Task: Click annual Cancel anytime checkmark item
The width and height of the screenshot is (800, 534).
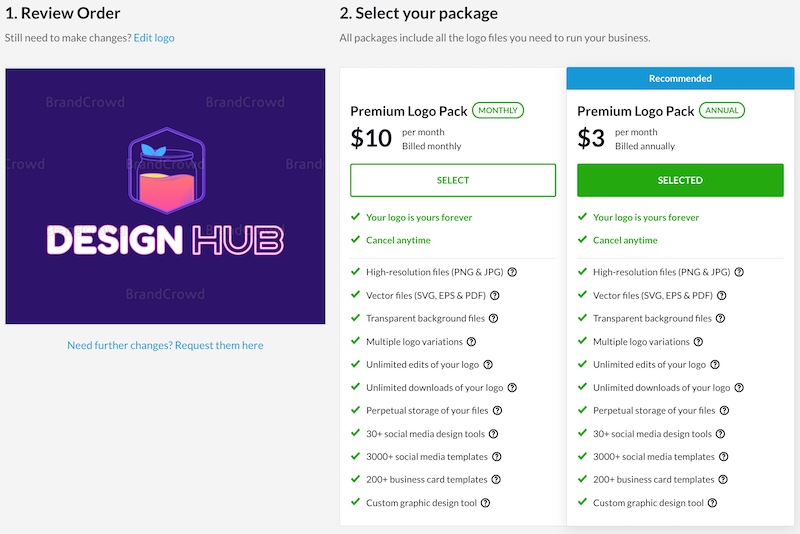Action: (x=625, y=240)
